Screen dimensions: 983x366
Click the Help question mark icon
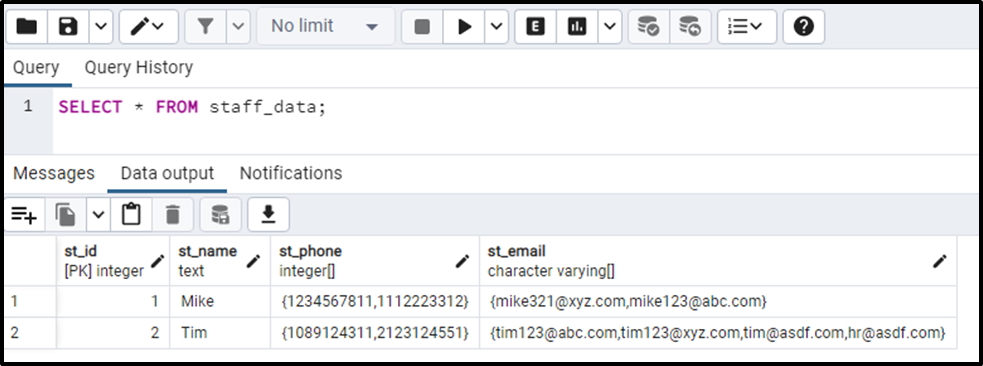pyautogui.click(x=804, y=26)
